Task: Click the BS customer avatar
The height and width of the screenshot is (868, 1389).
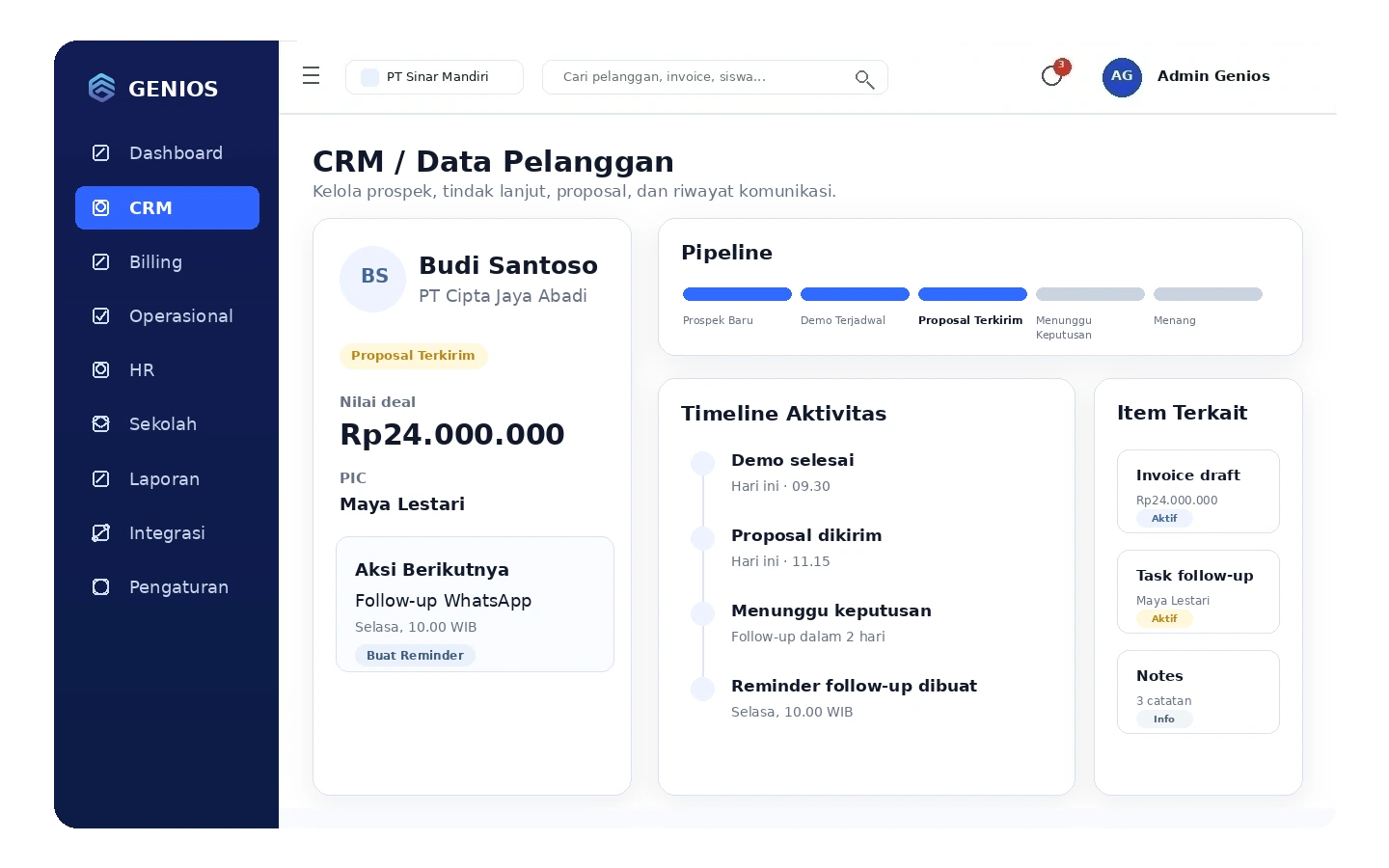Action: coord(373,279)
